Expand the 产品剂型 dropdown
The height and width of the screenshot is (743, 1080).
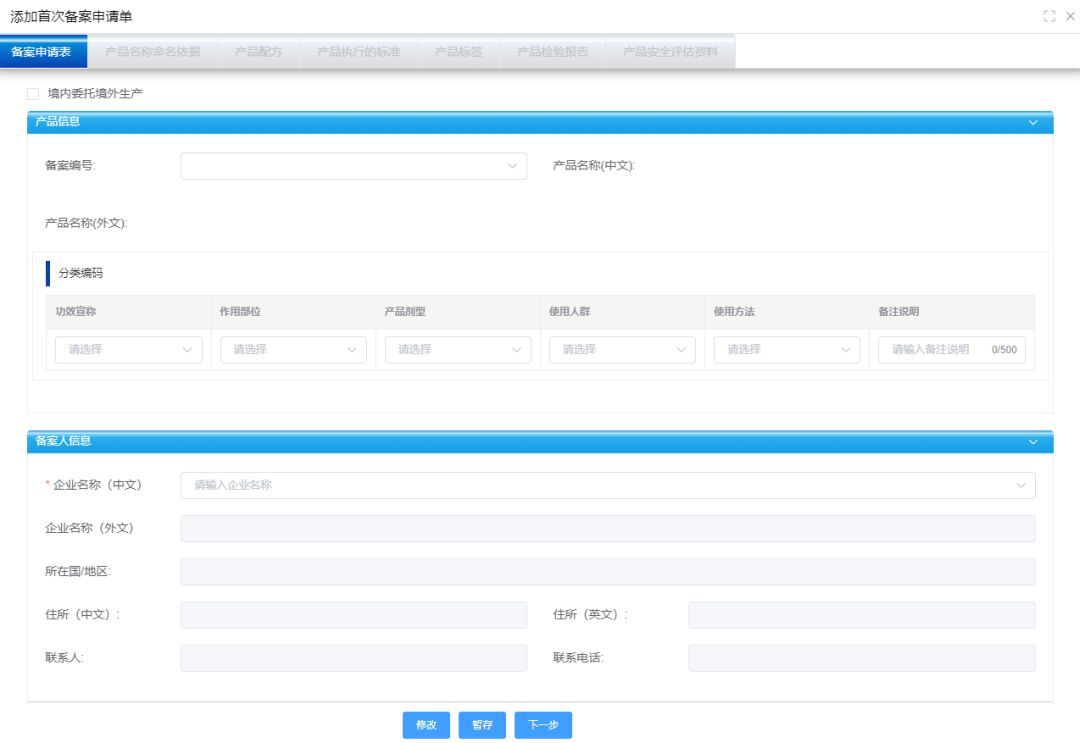point(457,350)
